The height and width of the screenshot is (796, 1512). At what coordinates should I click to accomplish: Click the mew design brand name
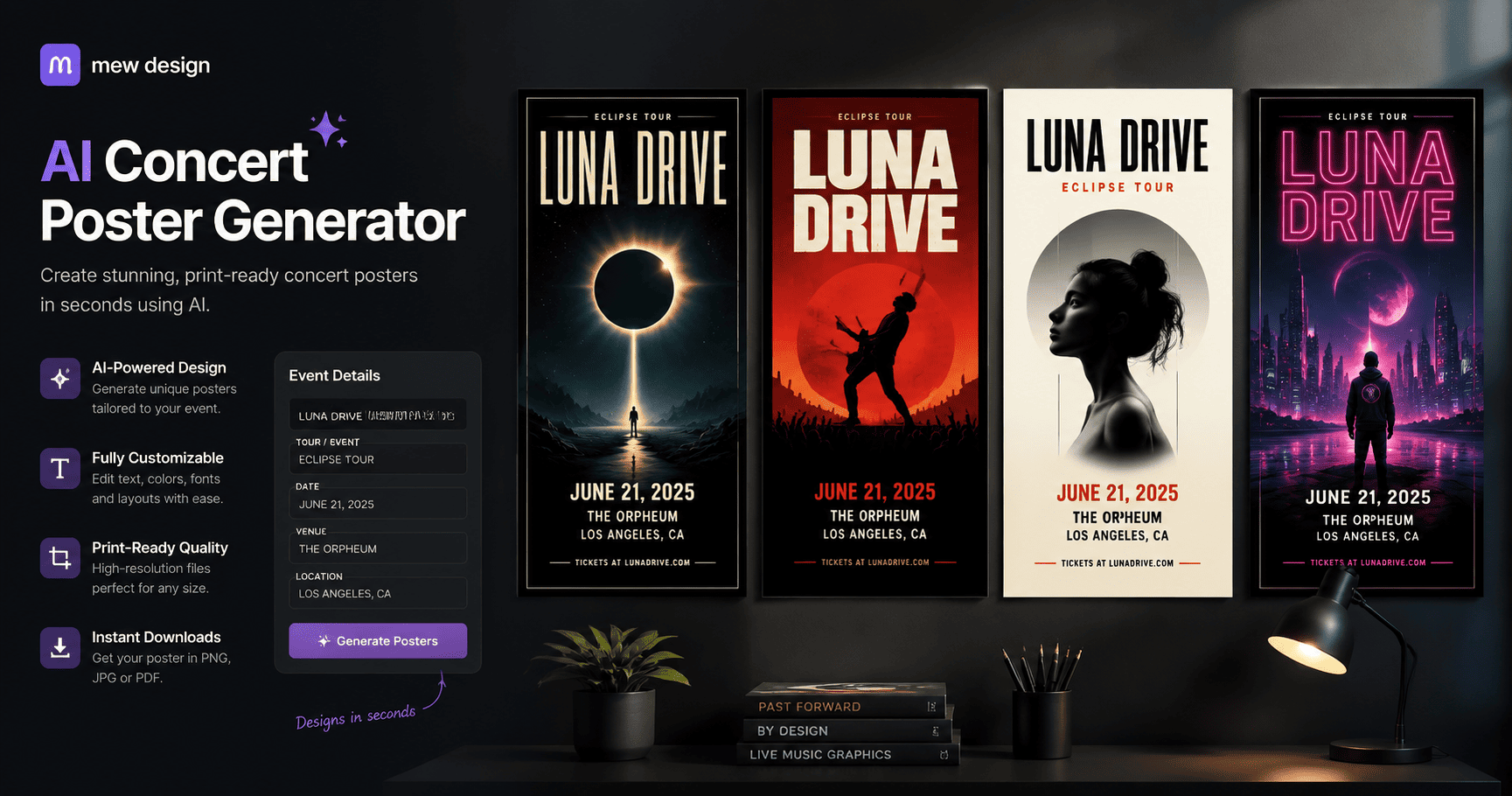[150, 66]
